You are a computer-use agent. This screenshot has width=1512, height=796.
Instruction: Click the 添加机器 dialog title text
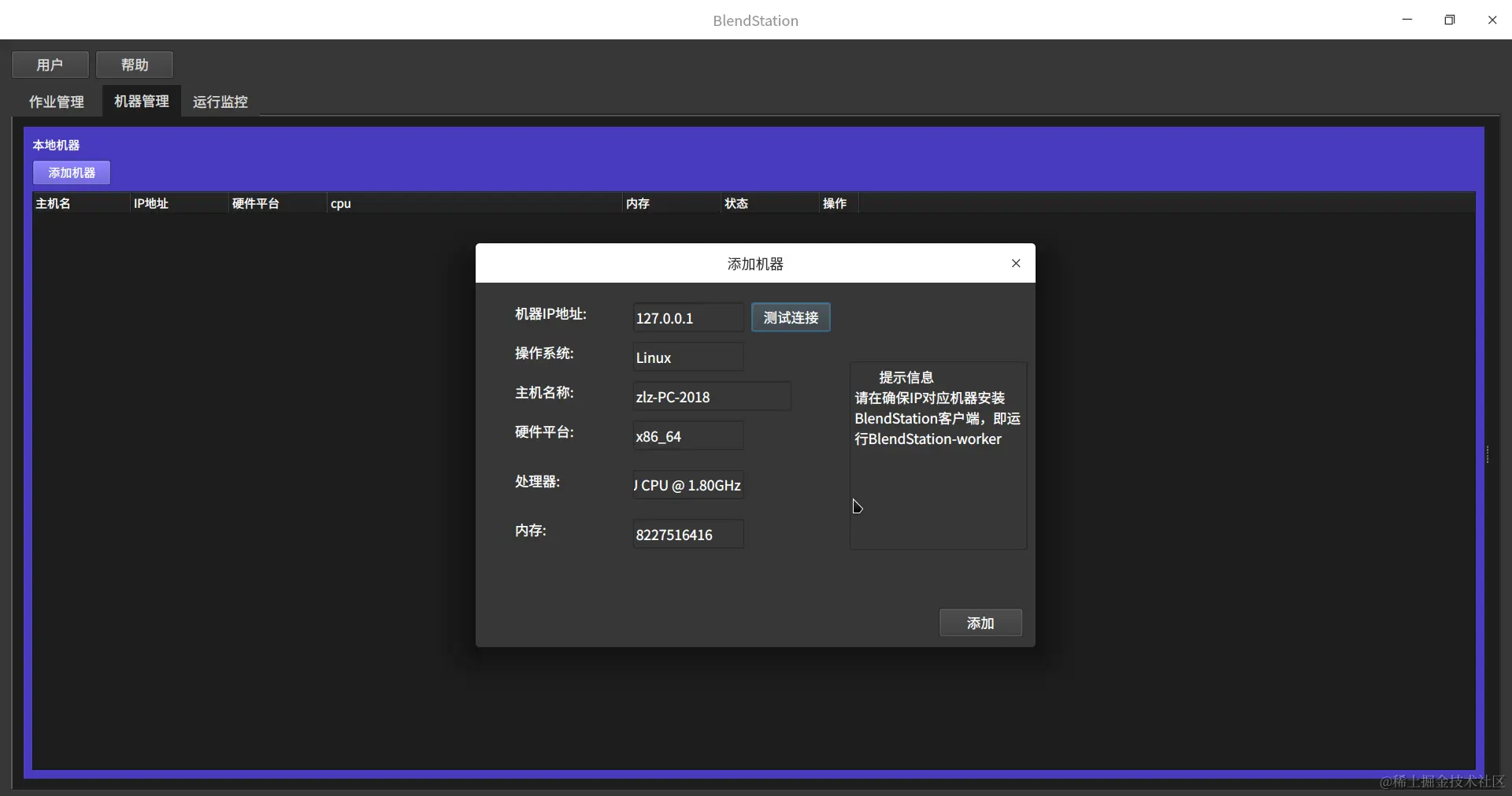755,264
